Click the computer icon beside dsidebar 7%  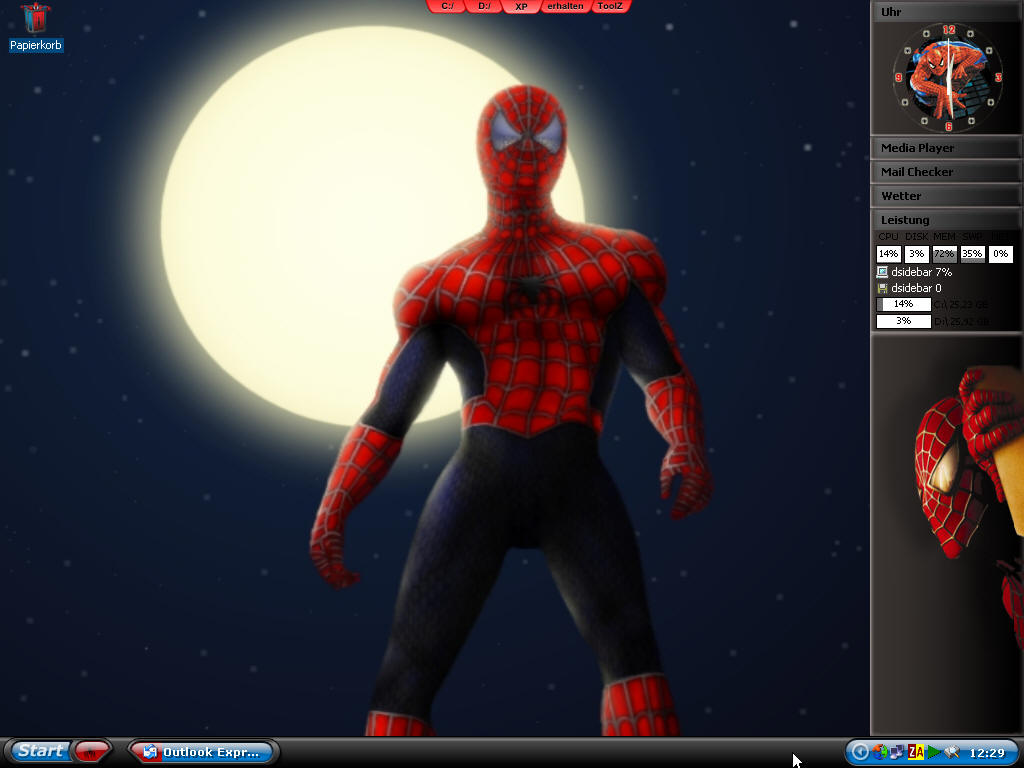pos(882,272)
